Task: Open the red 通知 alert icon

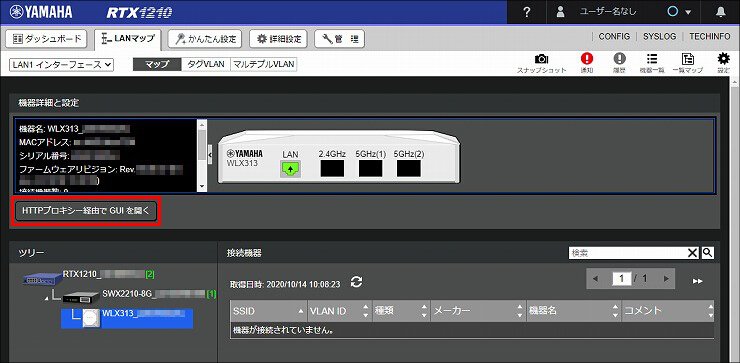Action: coord(587,63)
